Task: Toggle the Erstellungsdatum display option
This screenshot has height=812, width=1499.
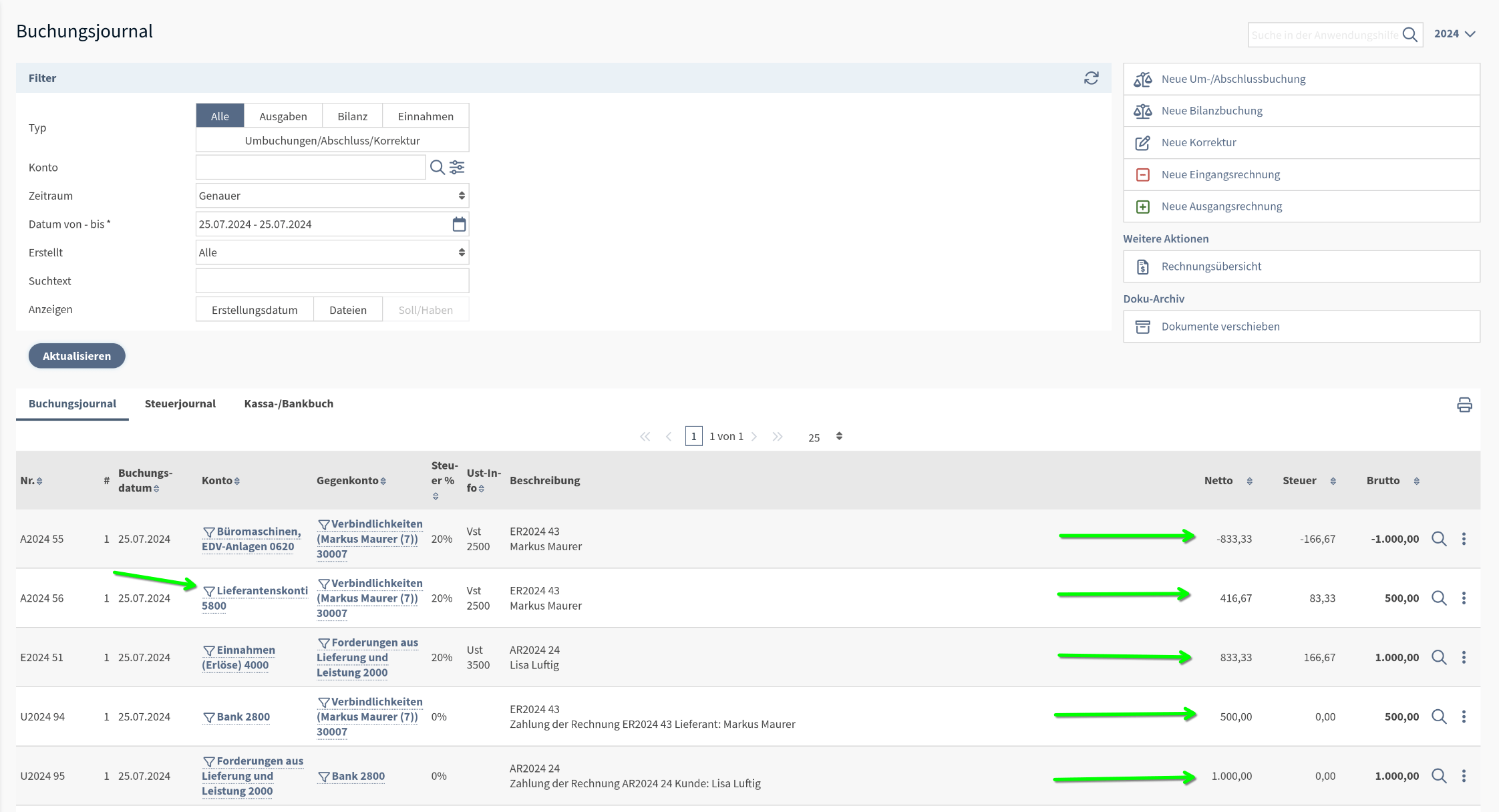Action: tap(255, 310)
